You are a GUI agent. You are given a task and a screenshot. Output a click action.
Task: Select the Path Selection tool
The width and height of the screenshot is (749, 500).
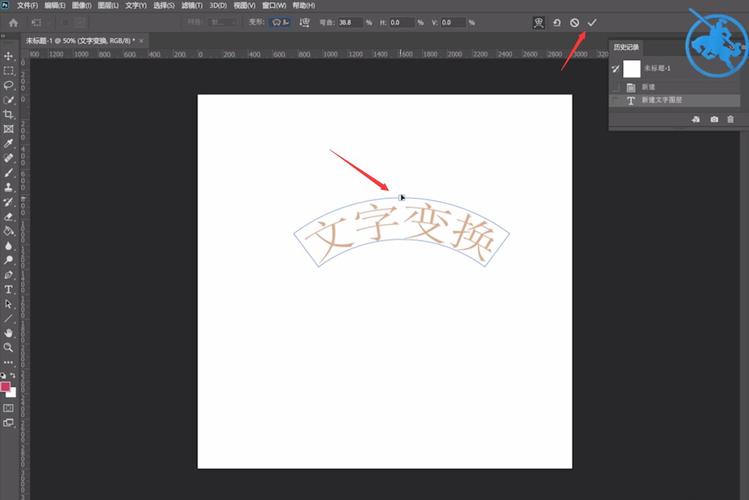9,304
